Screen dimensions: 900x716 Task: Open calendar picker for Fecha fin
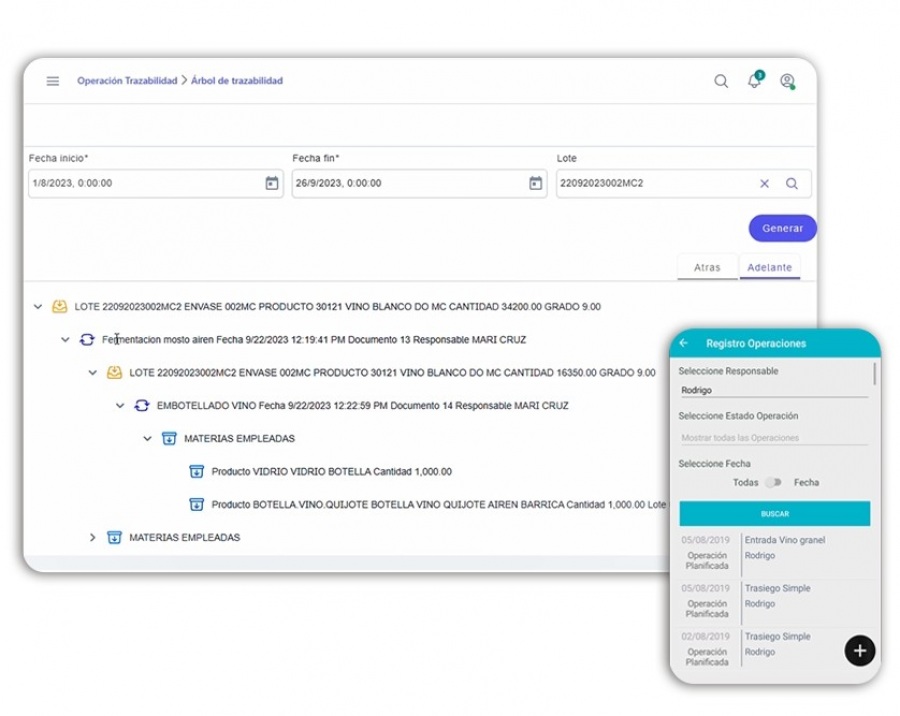[x=535, y=183]
